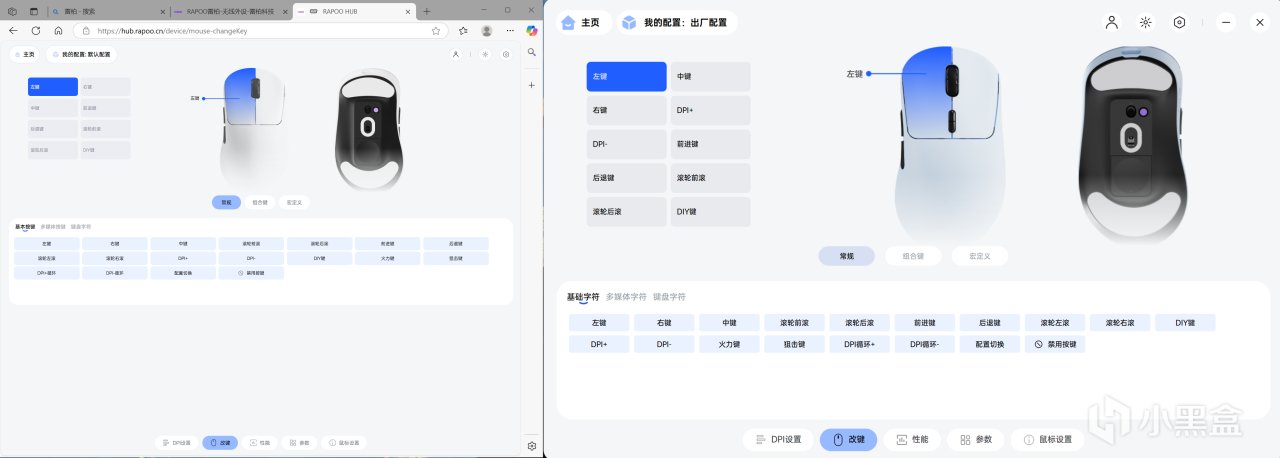Open DPI设置 in the desktop app bottom bar
1280x458 pixels.
pos(779,440)
